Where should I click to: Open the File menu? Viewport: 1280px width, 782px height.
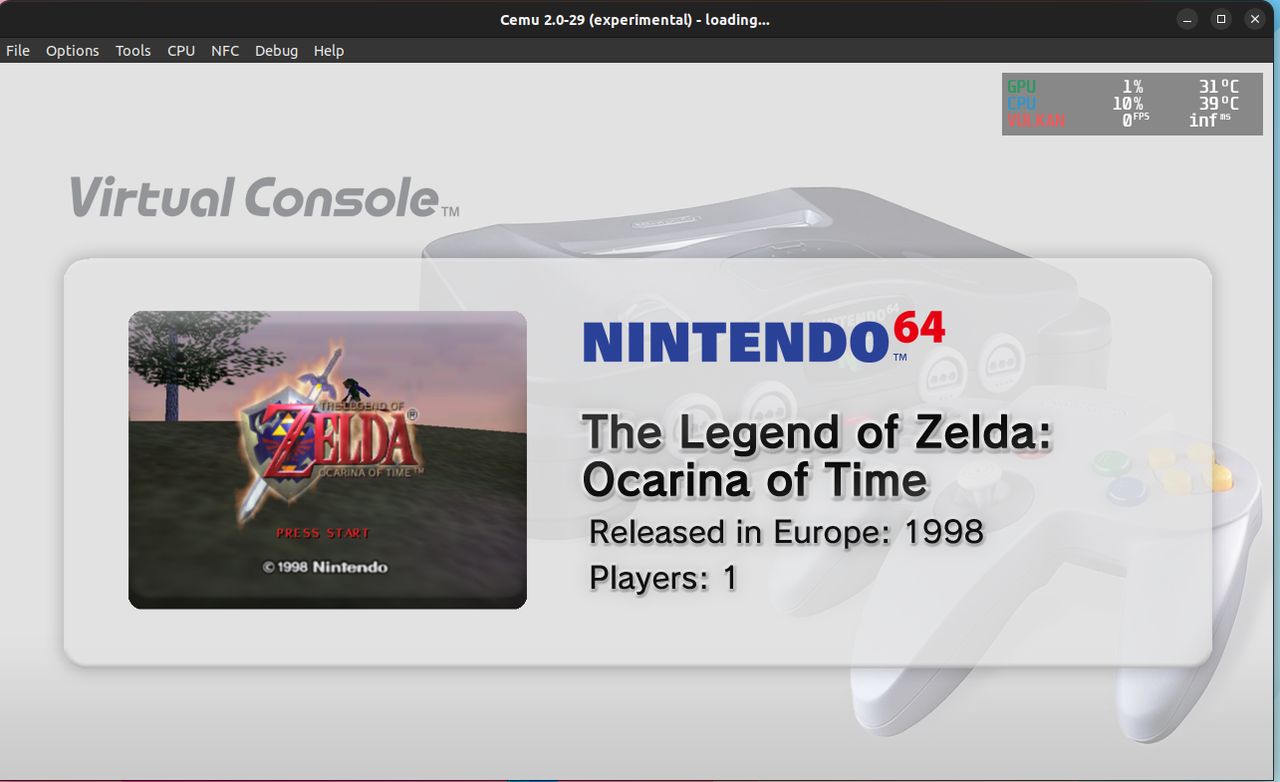[x=18, y=51]
